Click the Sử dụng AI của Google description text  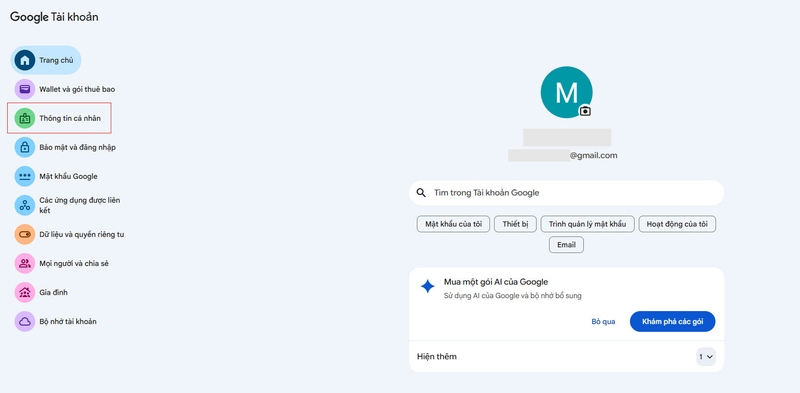tap(513, 296)
